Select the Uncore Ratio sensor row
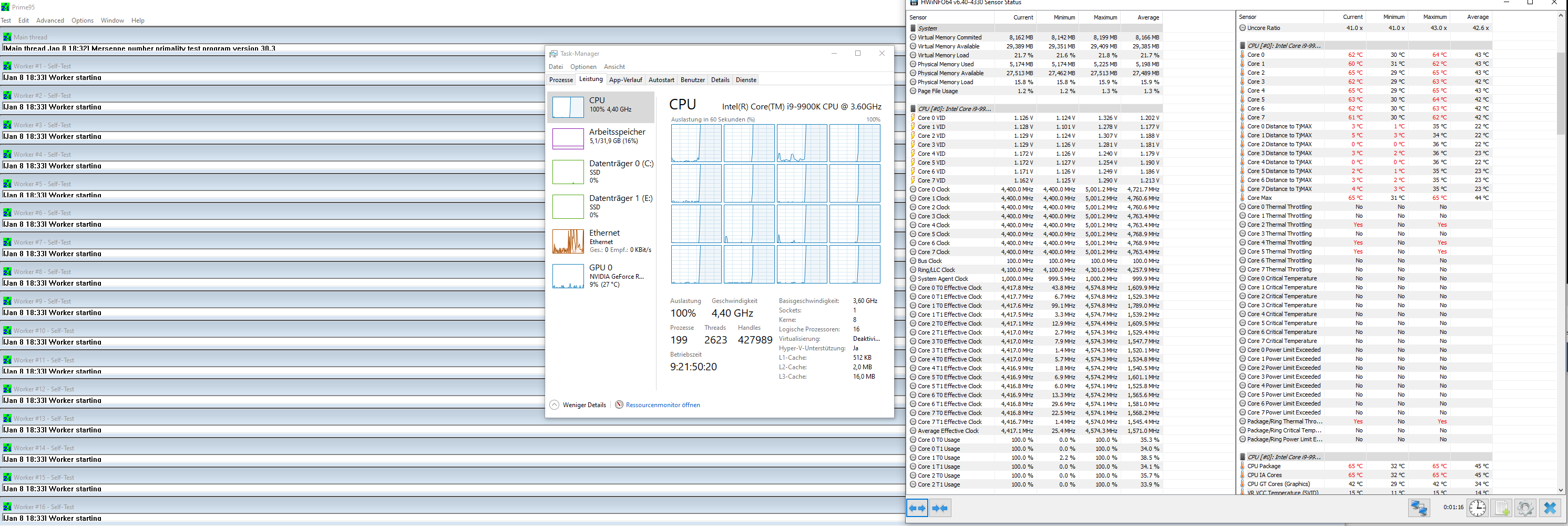 click(1365, 28)
